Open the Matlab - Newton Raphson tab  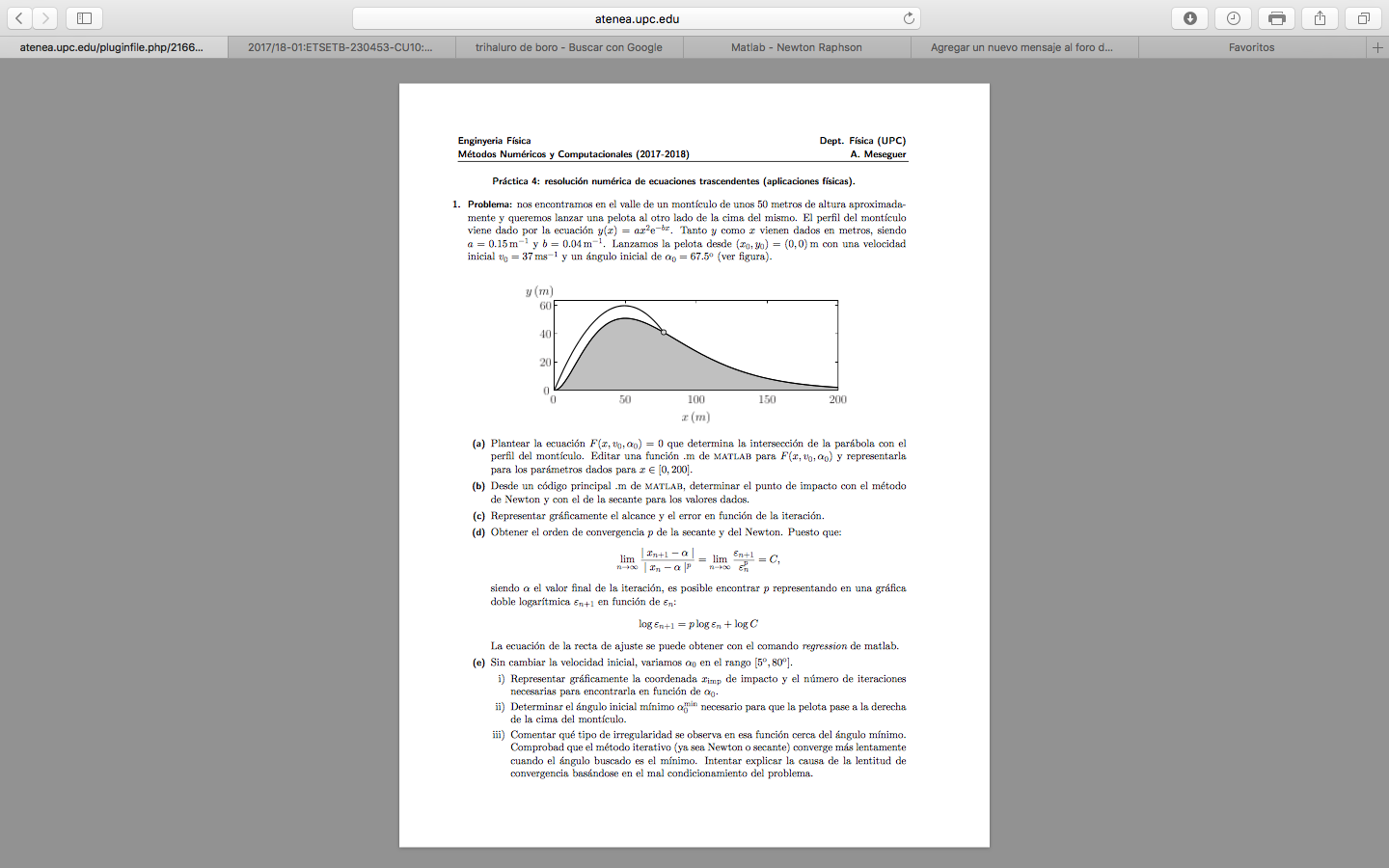tap(797, 47)
